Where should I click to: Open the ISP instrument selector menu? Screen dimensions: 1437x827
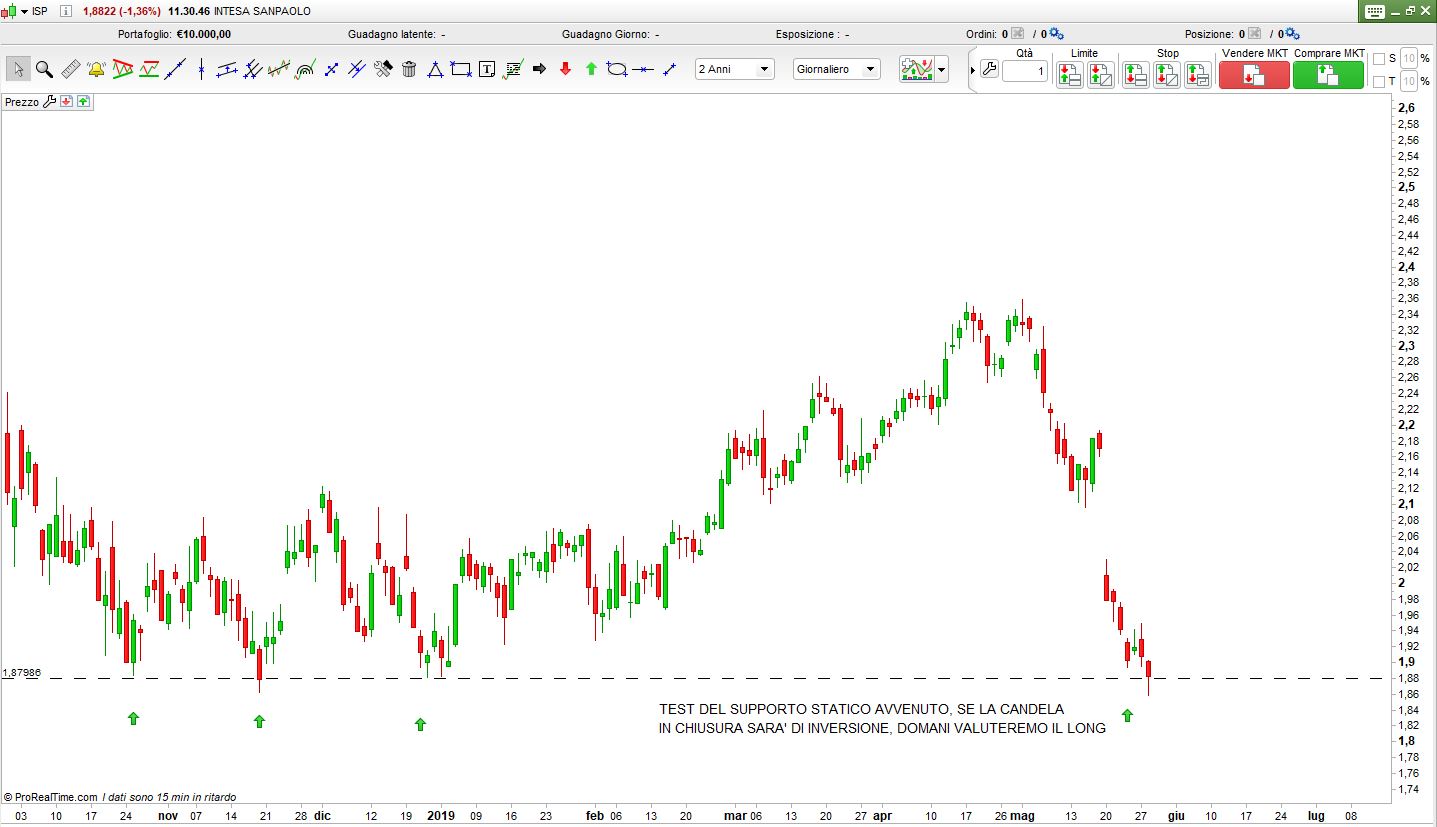pos(24,11)
